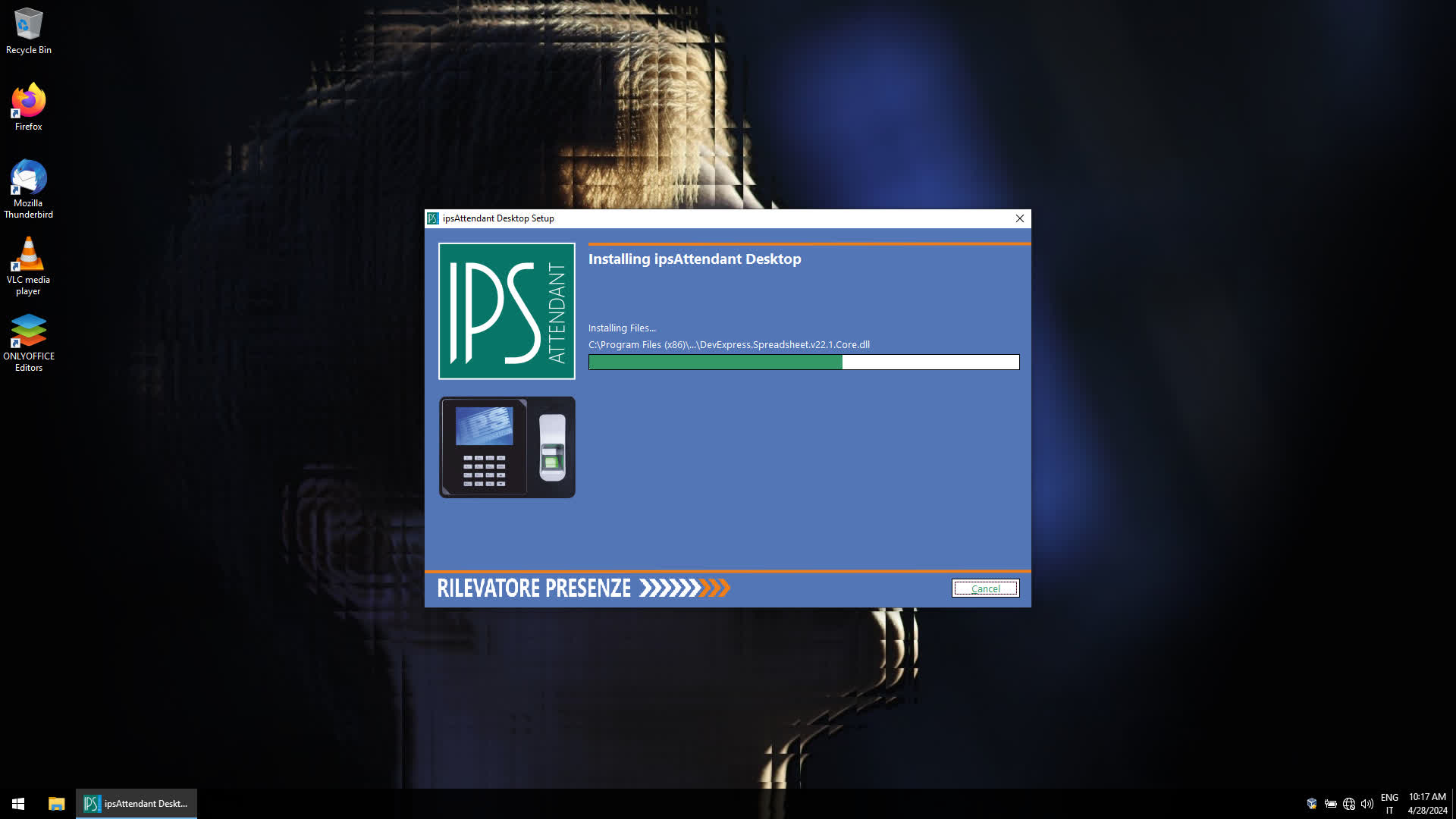Click the fingerprint reader device picture
Viewport: 1456px width, 819px height.
[x=507, y=447]
